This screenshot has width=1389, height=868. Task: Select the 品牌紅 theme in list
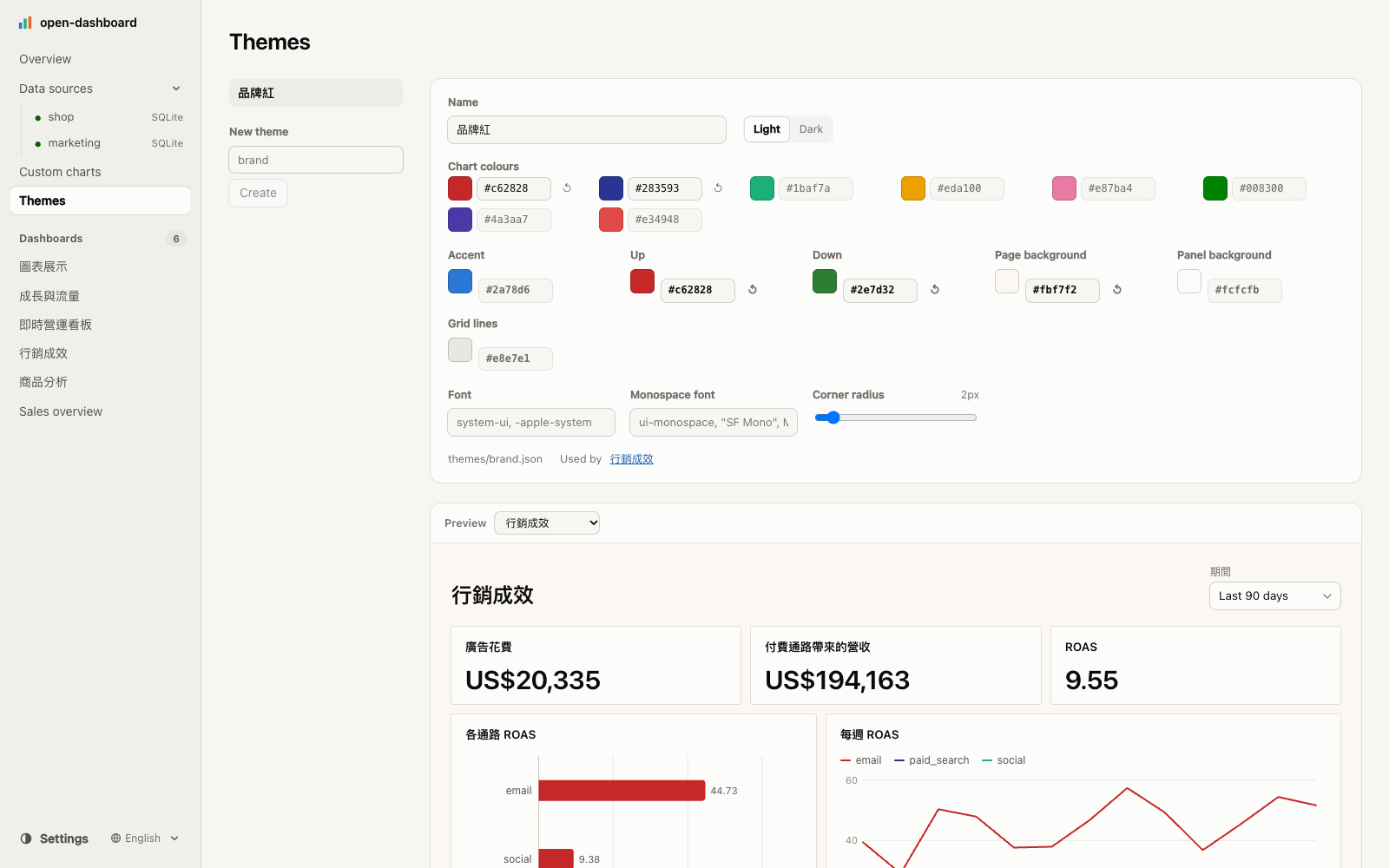316,93
